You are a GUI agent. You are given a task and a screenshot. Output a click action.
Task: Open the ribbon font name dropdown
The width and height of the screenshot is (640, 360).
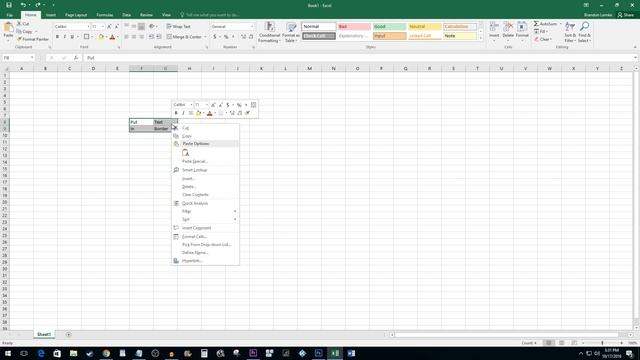[x=88, y=27]
